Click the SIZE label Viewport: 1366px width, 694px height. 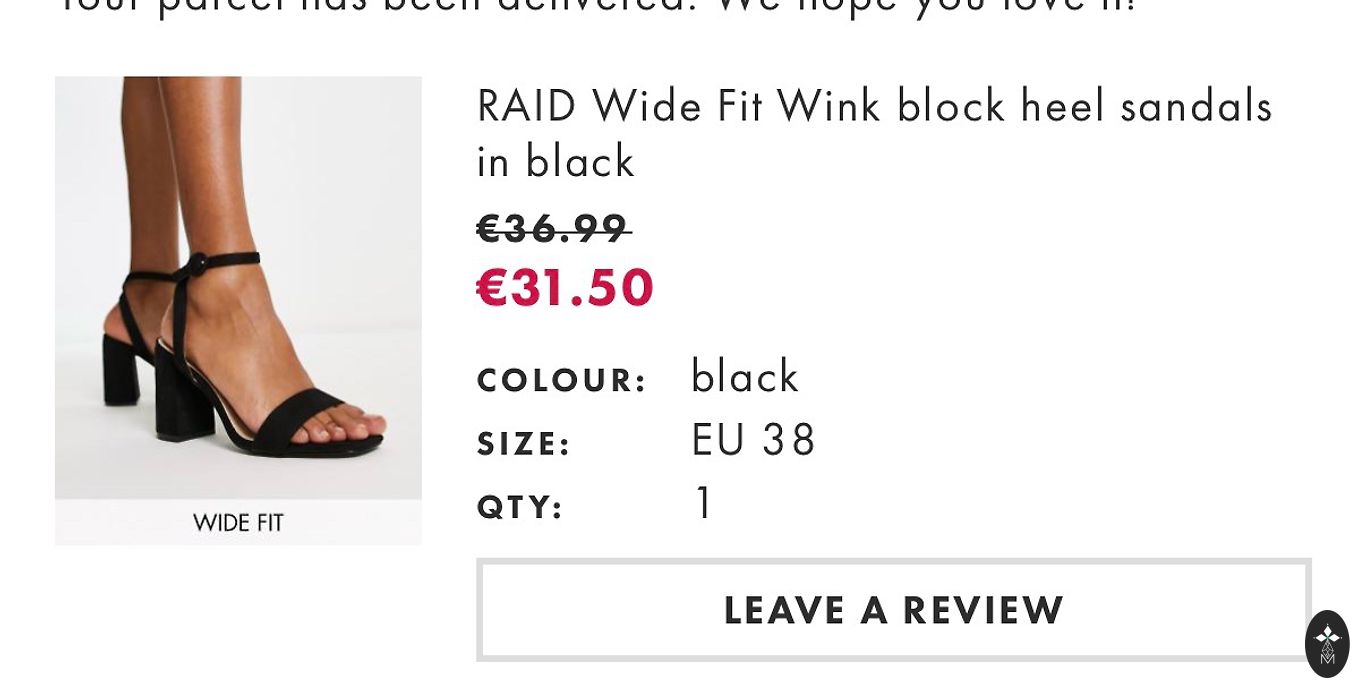(x=524, y=444)
